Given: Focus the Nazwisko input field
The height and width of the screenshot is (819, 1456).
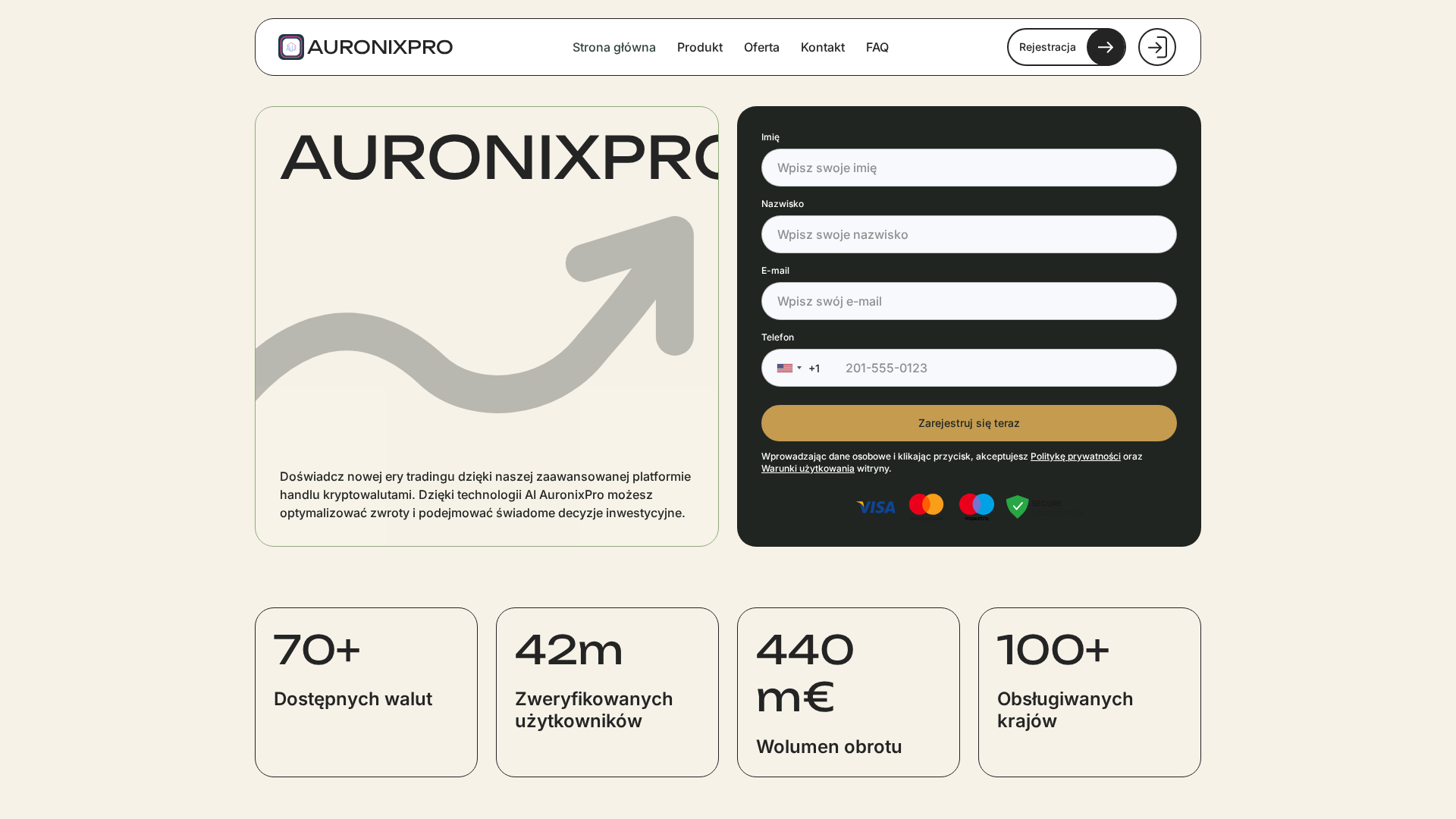Looking at the screenshot, I should 969,234.
